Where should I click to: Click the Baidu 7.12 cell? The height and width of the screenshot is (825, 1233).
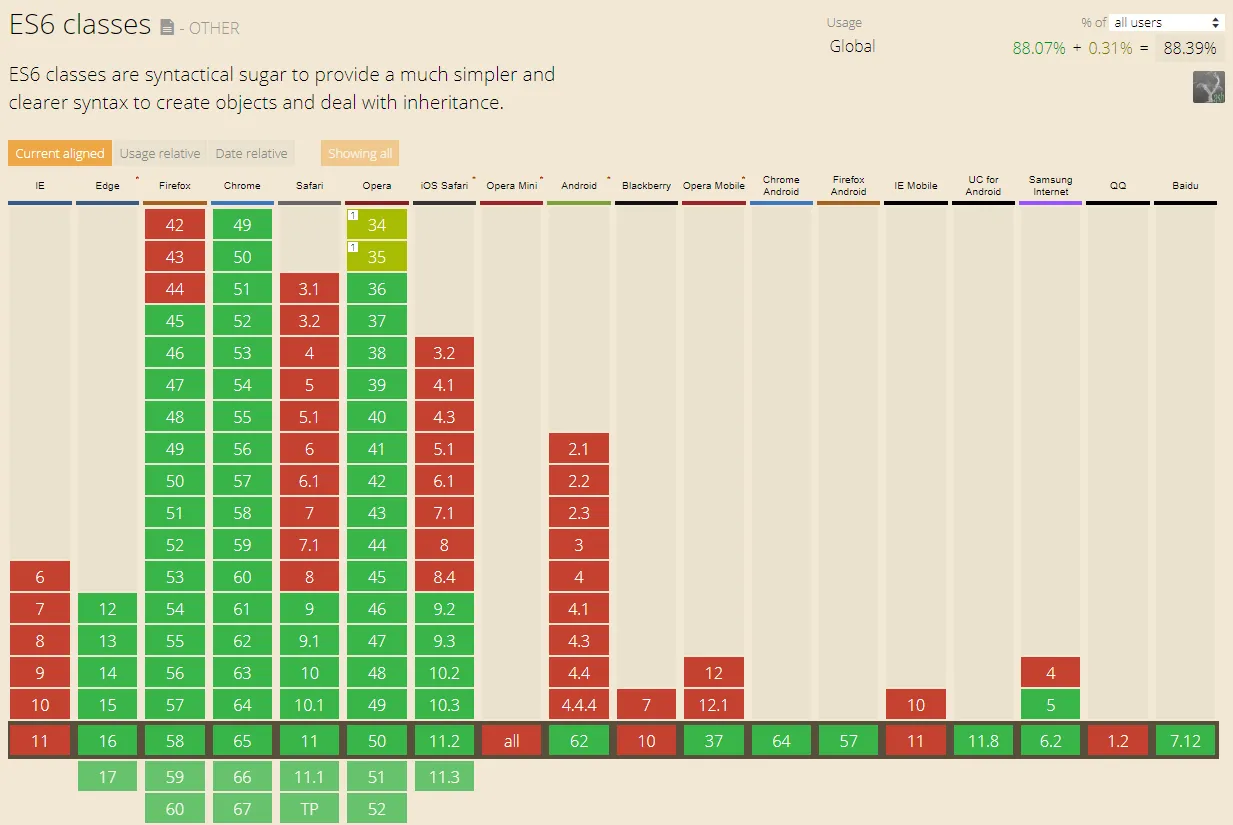pyautogui.click(x=1185, y=741)
